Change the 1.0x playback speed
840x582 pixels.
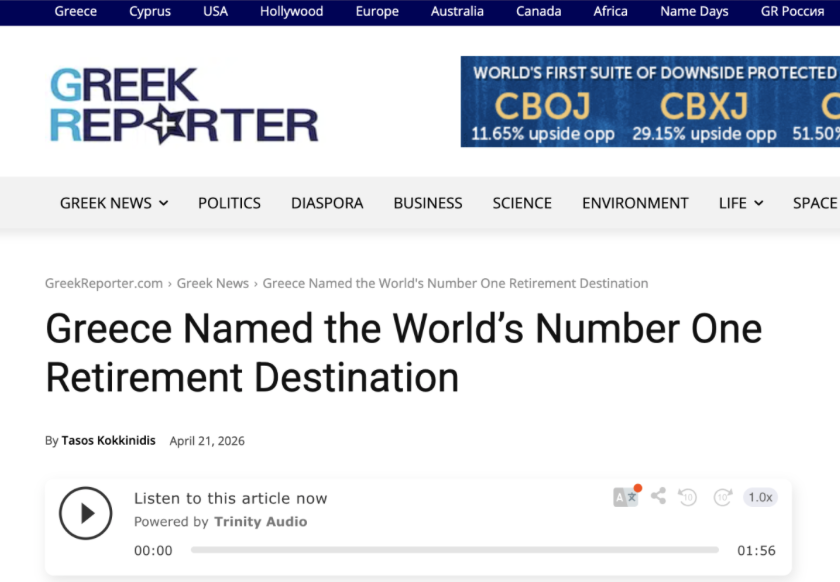760,497
